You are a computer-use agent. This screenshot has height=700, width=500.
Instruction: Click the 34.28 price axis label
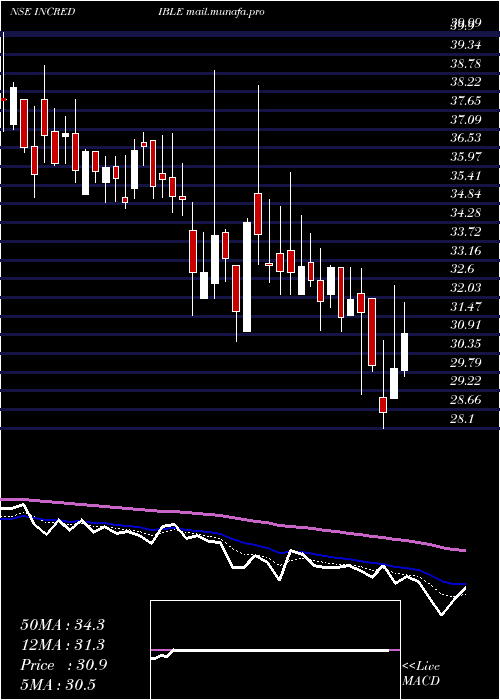point(466,212)
